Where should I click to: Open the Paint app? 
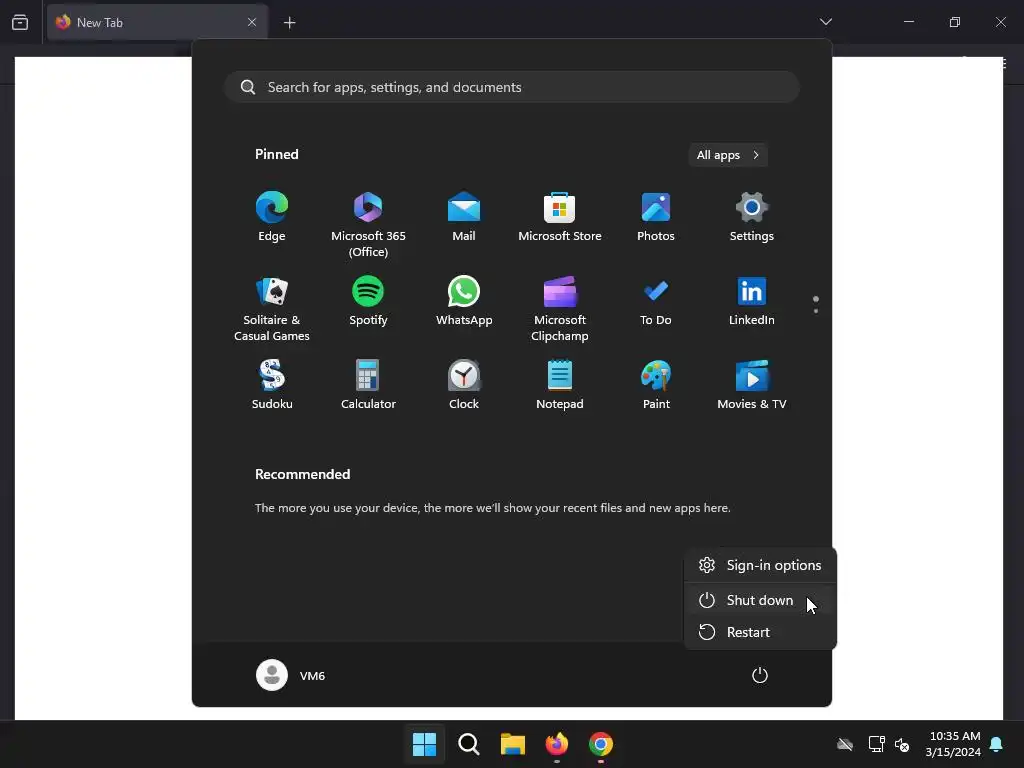pos(656,385)
